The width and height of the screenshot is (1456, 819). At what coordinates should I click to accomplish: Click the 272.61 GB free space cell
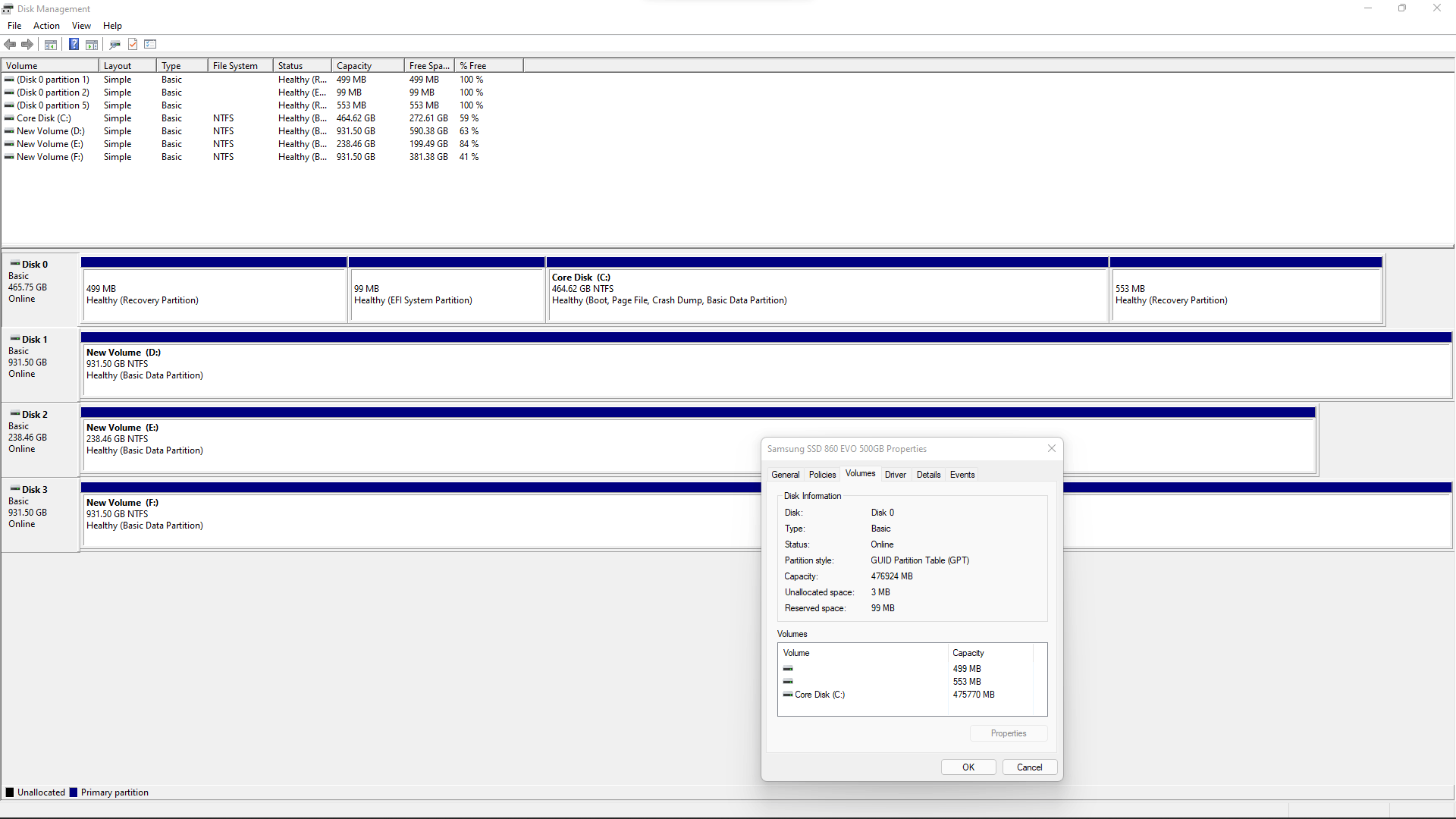point(428,118)
